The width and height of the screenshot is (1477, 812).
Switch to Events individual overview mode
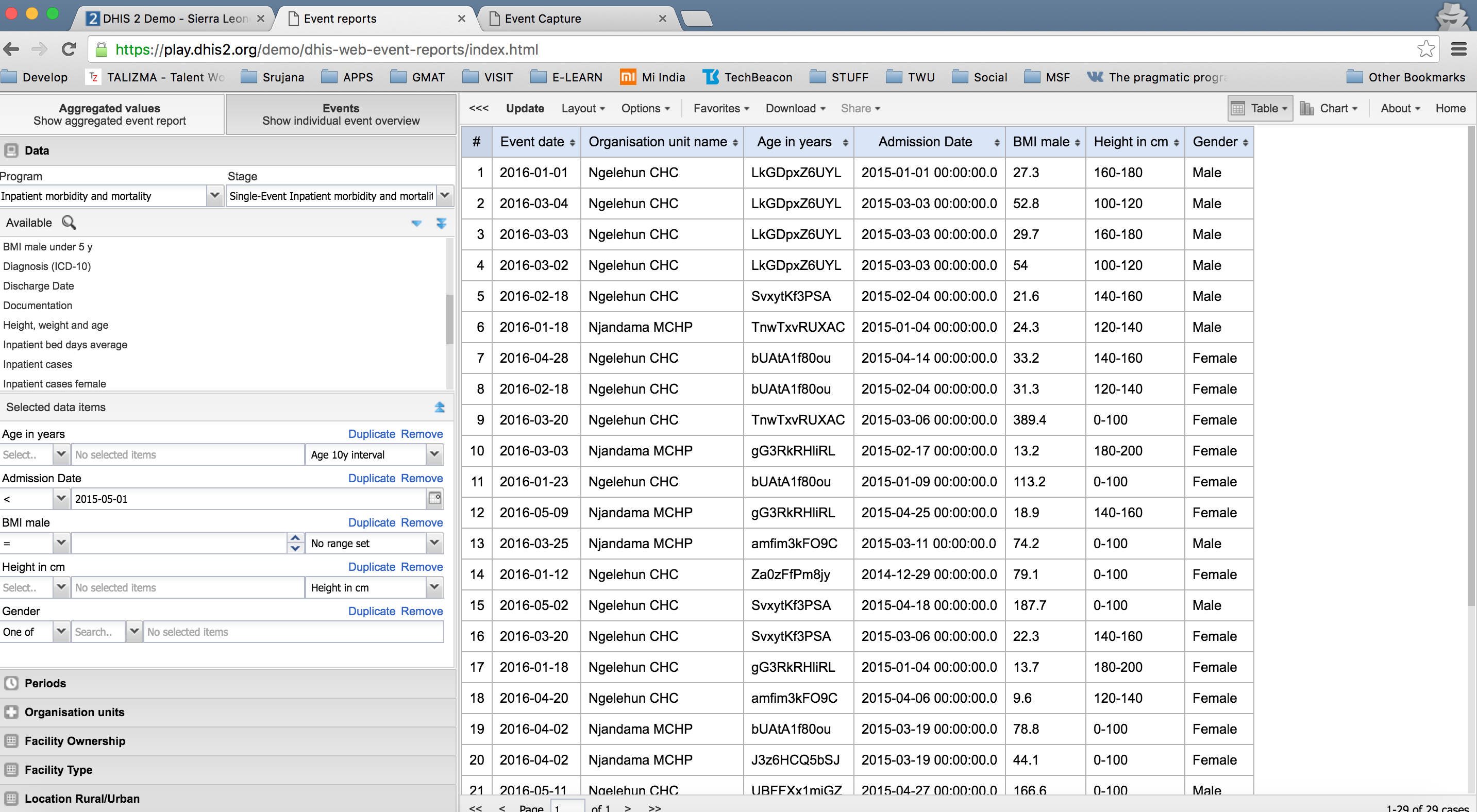341,114
